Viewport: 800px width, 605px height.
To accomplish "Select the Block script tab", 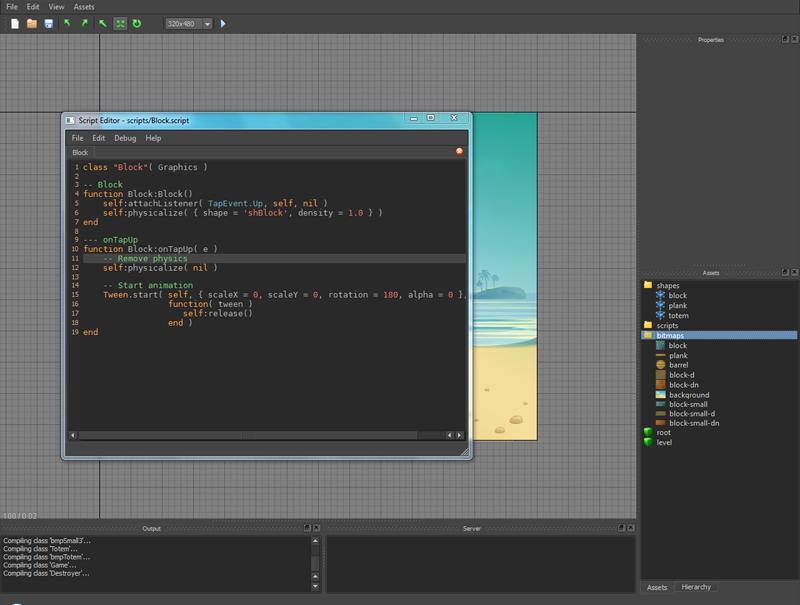I will (x=80, y=152).
